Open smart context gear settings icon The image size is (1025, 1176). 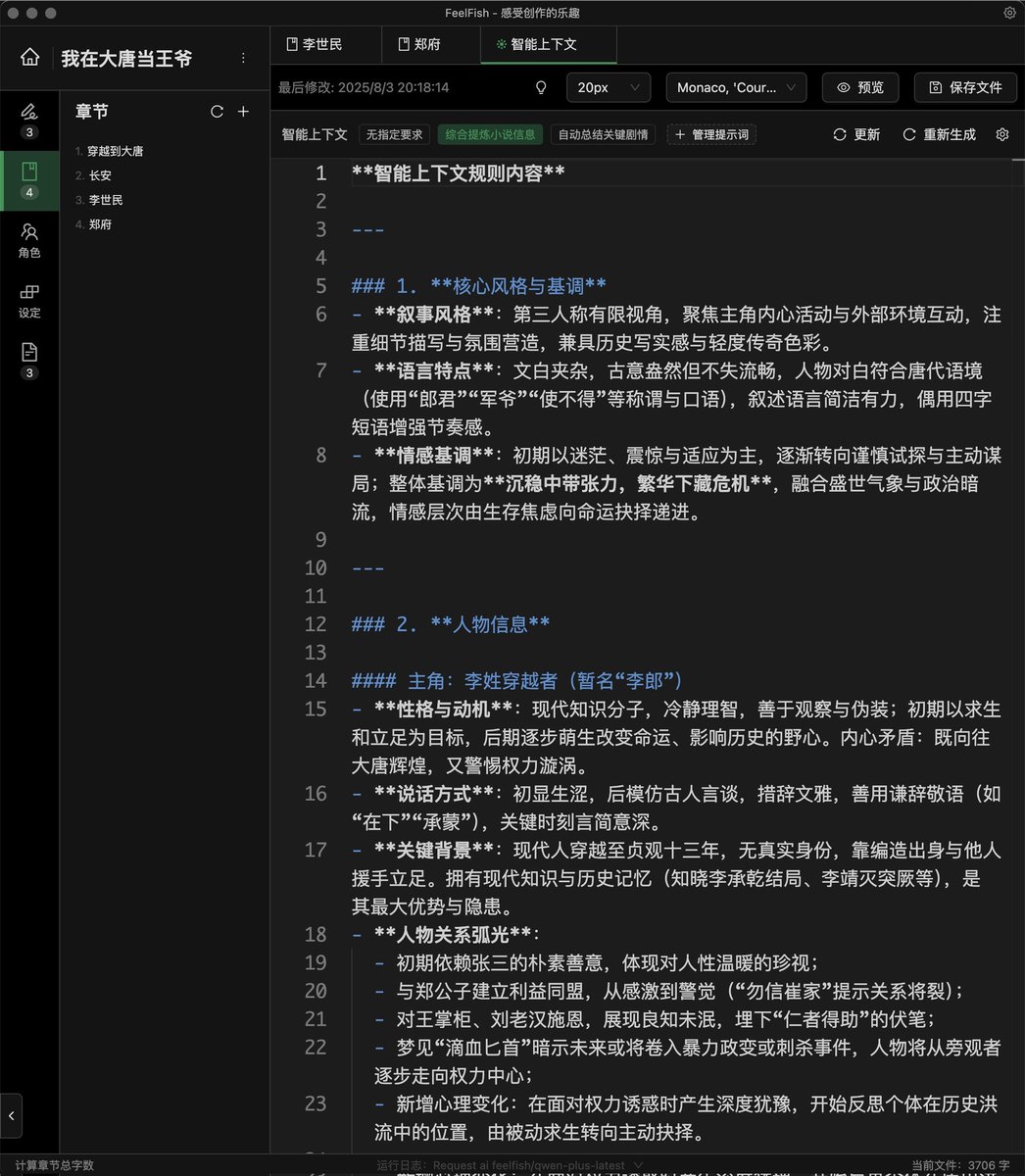(1002, 134)
